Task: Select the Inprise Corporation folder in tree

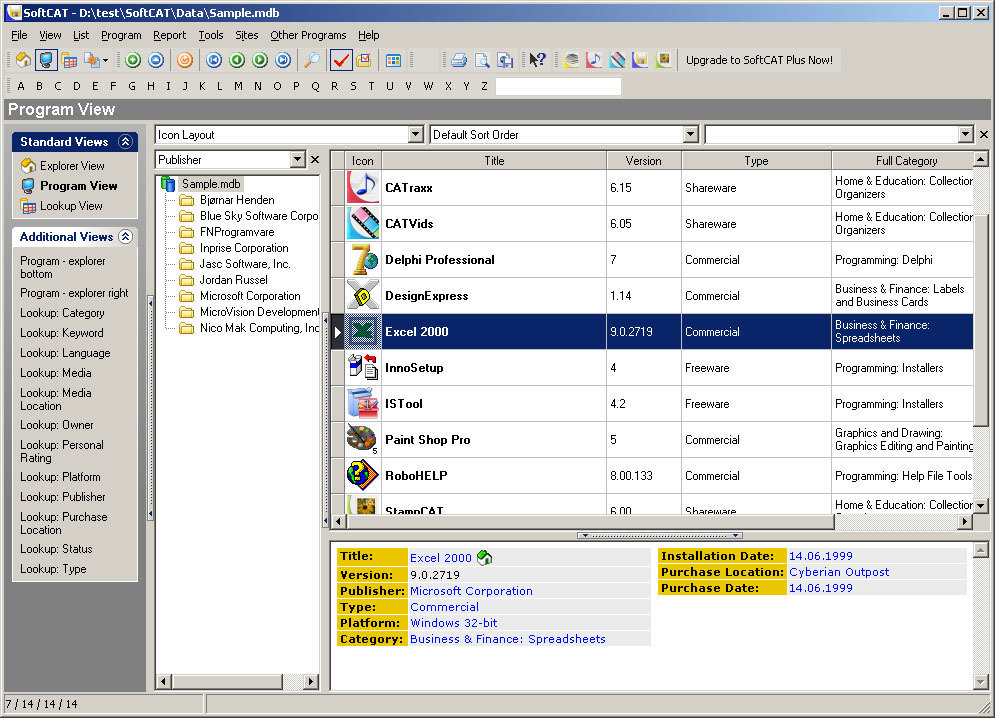Action: point(244,248)
